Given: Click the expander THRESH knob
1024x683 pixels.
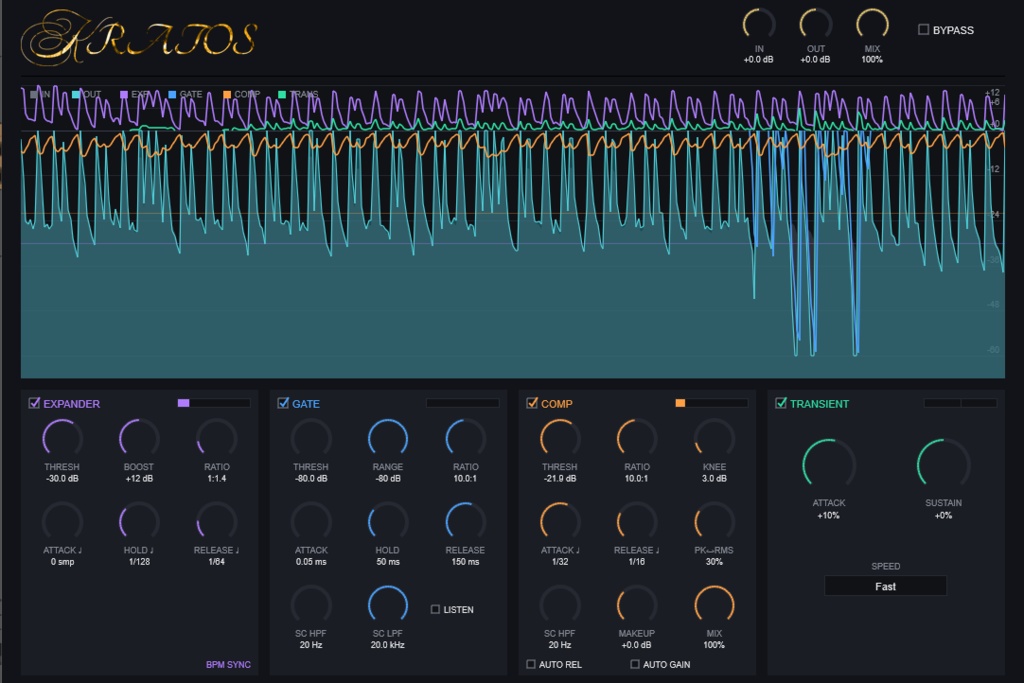Looking at the screenshot, I should pyautogui.click(x=62, y=438).
